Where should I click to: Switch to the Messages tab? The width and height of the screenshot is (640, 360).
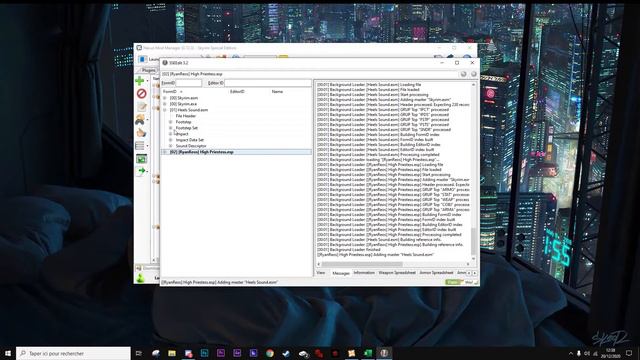pyautogui.click(x=341, y=273)
